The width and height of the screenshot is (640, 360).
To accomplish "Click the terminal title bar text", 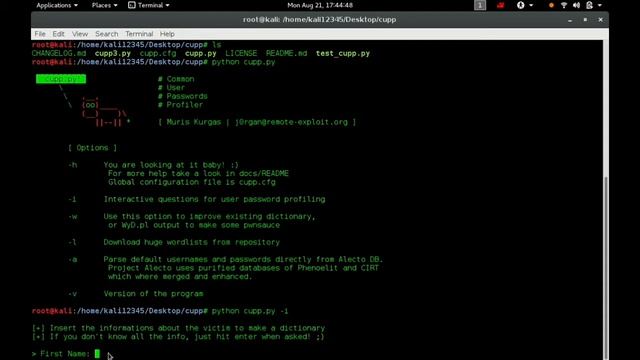I will pyautogui.click(x=319, y=20).
